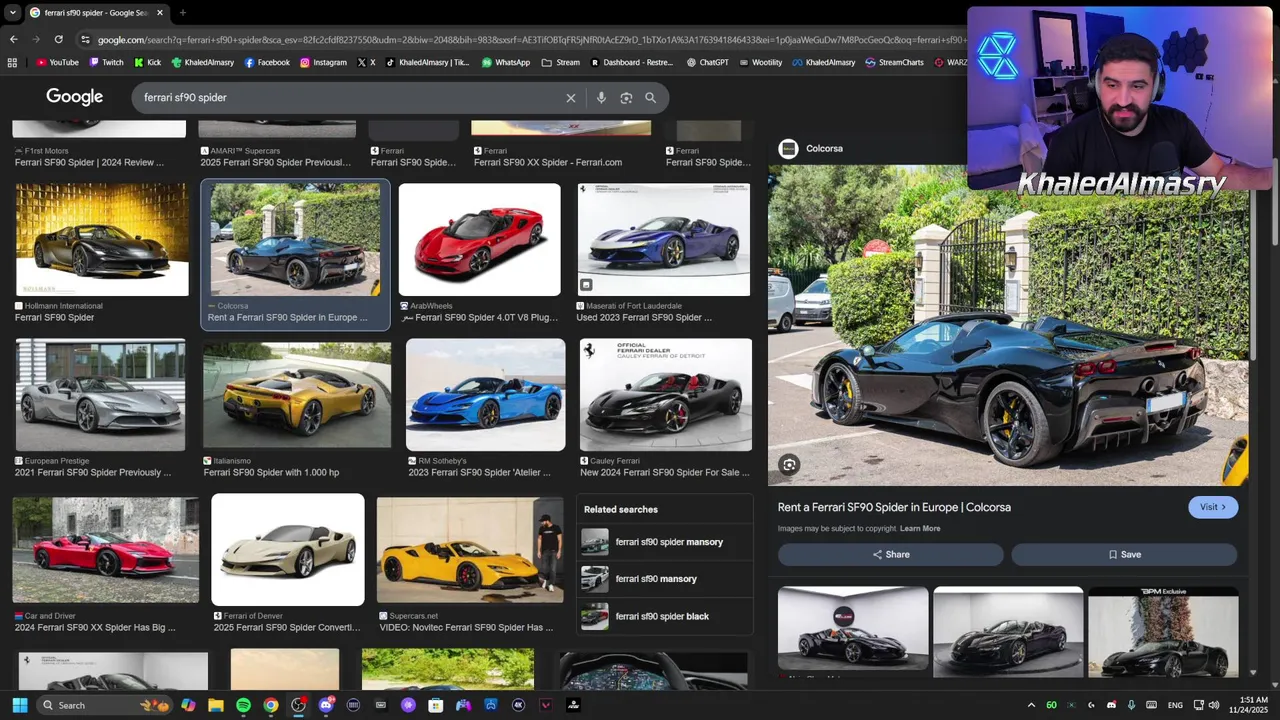Open BPM Exclusive black Ferrari related thumbnail

pos(1163,632)
